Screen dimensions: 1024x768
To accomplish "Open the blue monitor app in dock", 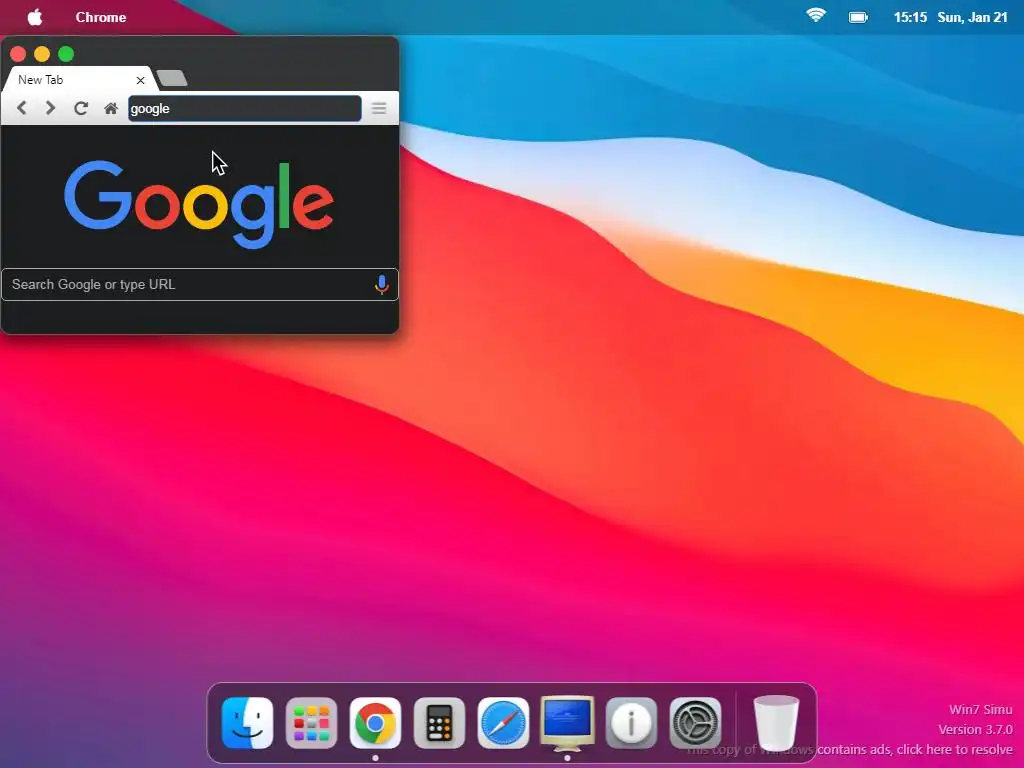I will pyautogui.click(x=568, y=723).
